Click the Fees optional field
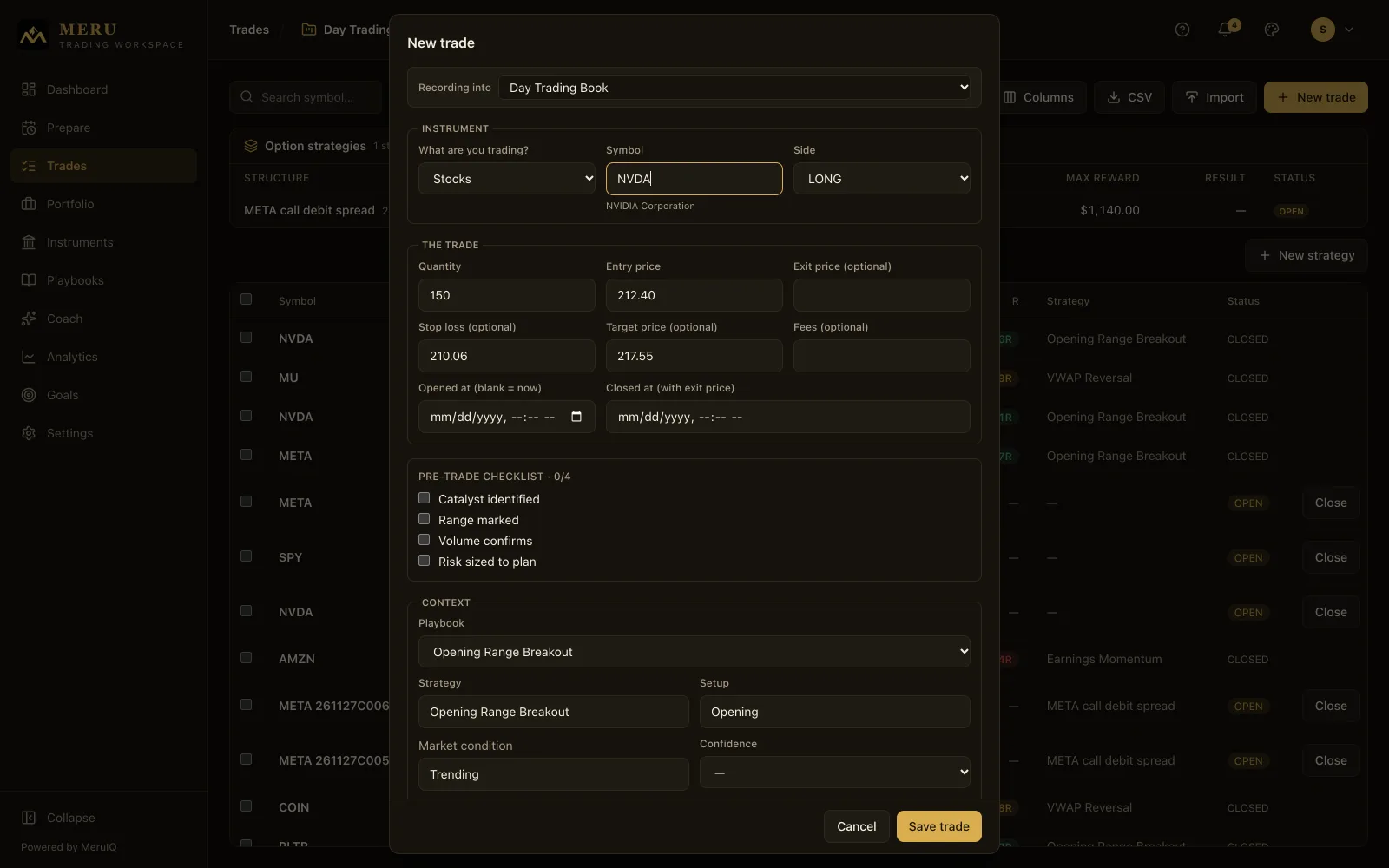Screen dimensions: 1389x868 (x=882, y=356)
